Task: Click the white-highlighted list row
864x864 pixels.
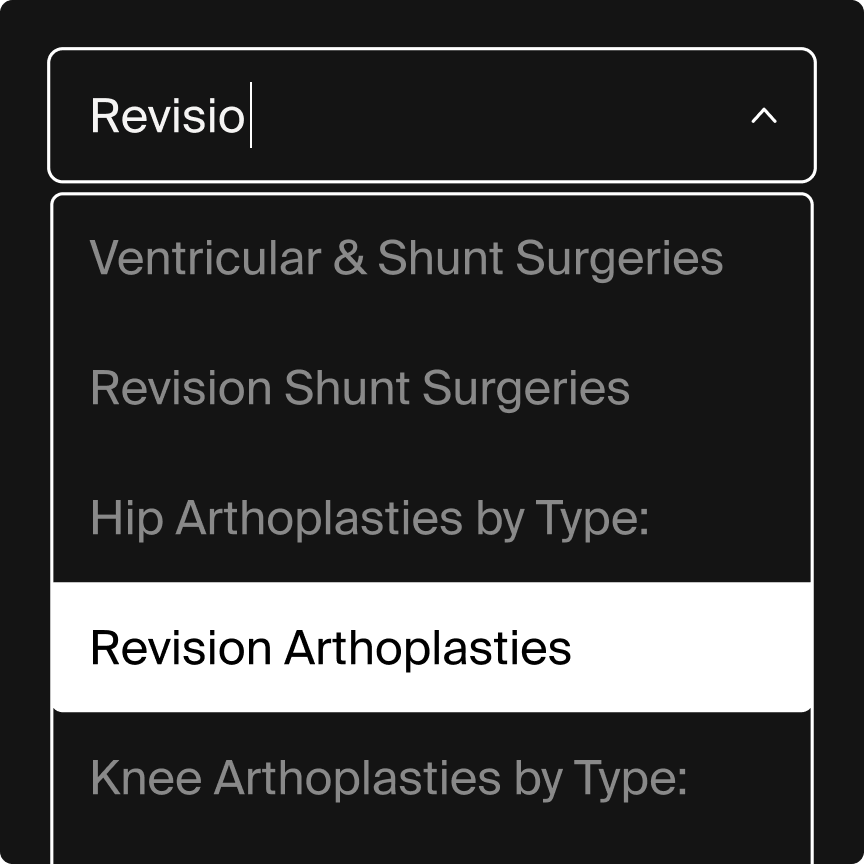Action: coord(432,648)
